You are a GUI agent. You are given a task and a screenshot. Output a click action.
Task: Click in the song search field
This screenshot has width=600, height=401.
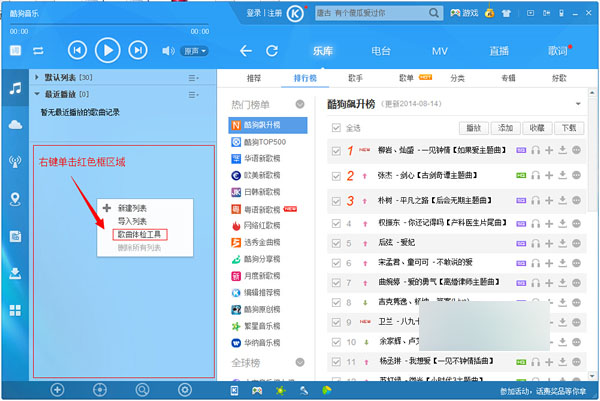click(x=371, y=13)
